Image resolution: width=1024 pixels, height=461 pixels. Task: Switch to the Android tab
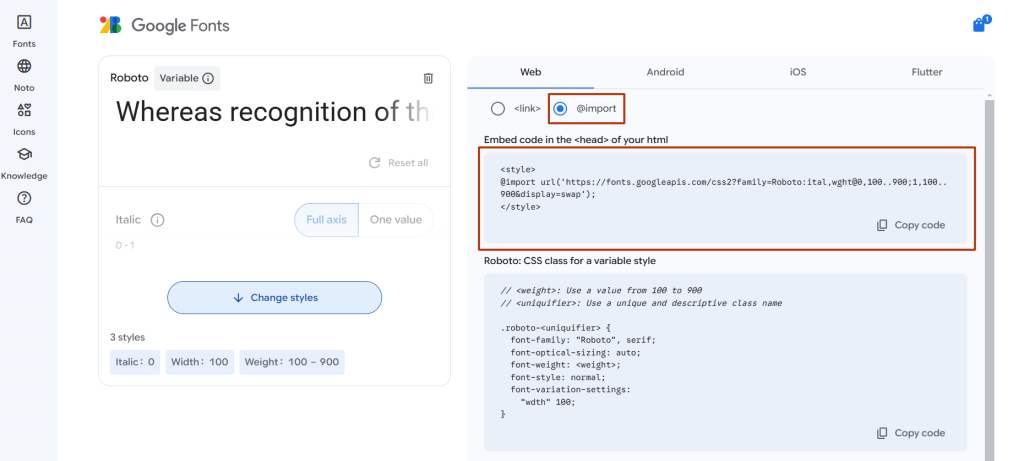665,72
